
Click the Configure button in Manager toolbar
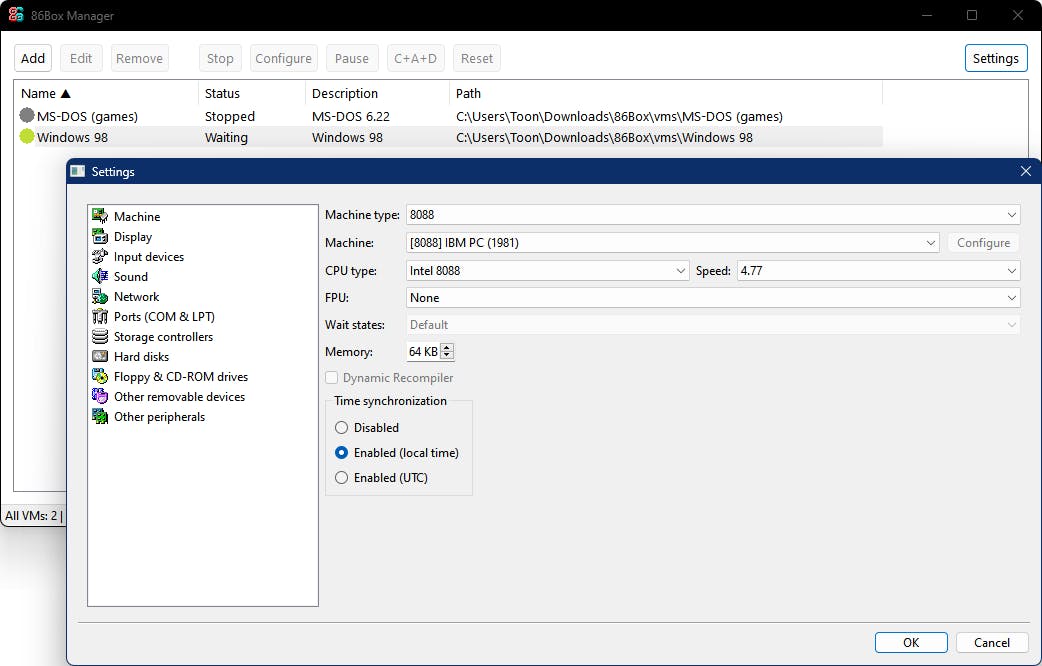pyautogui.click(x=283, y=58)
